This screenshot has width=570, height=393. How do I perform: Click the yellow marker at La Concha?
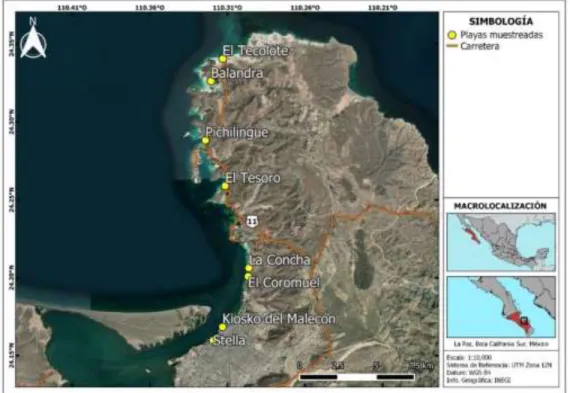point(249,268)
